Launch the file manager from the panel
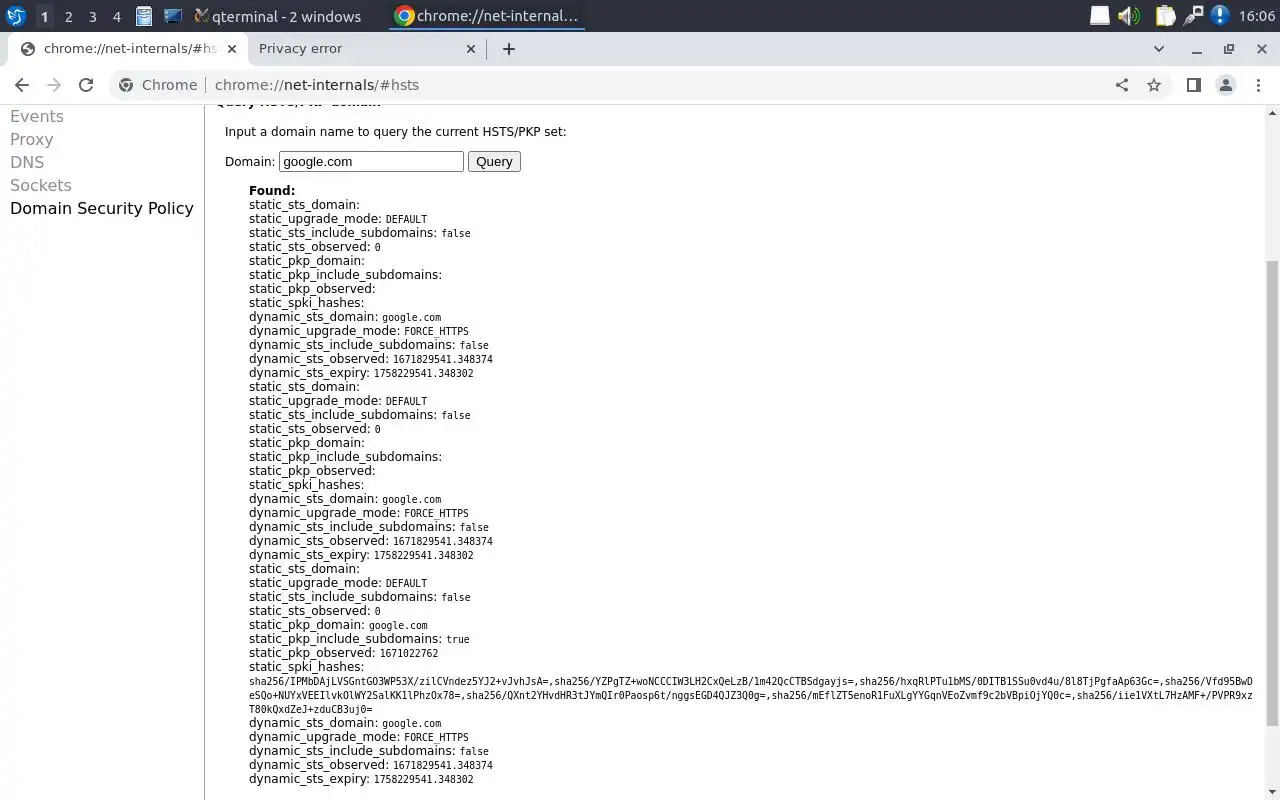 [x=144, y=16]
